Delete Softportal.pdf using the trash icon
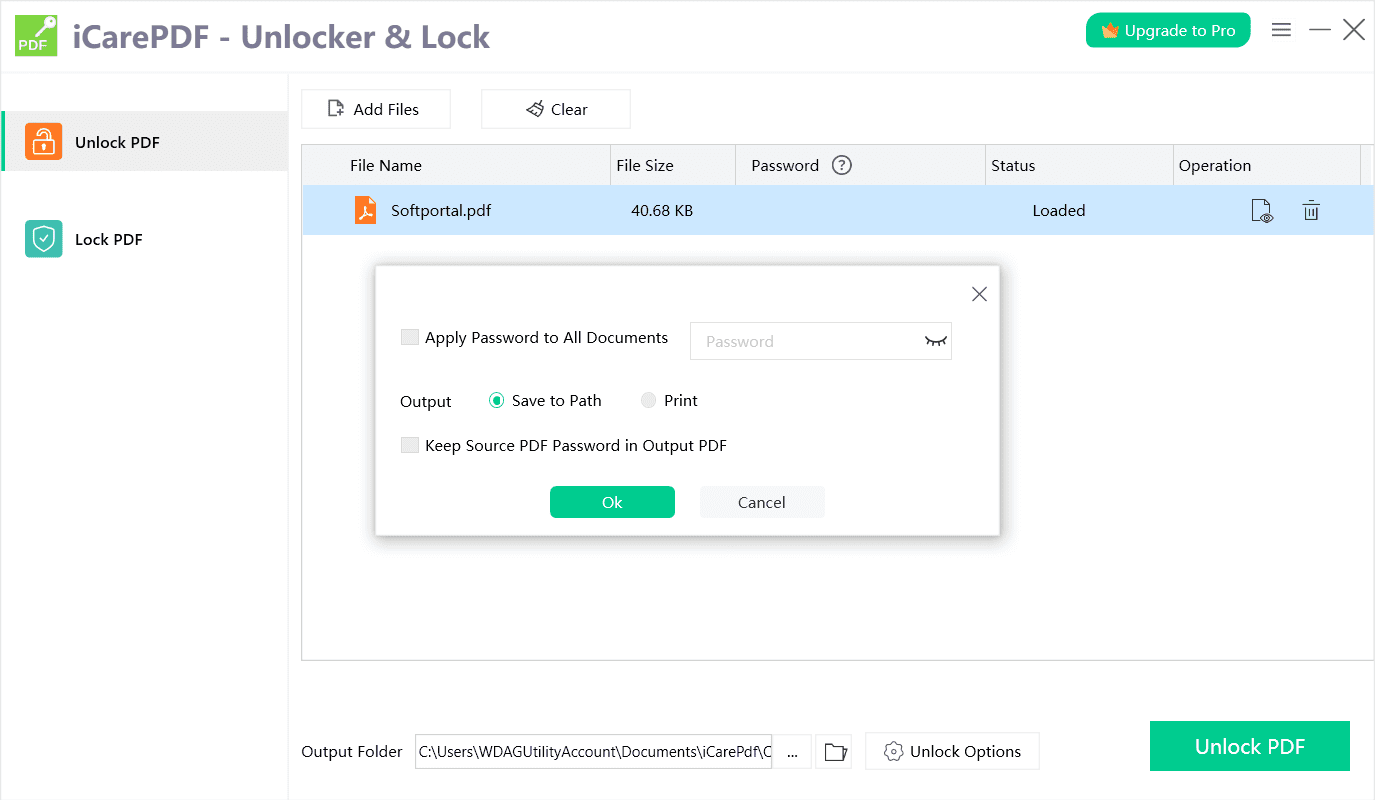 point(1311,210)
